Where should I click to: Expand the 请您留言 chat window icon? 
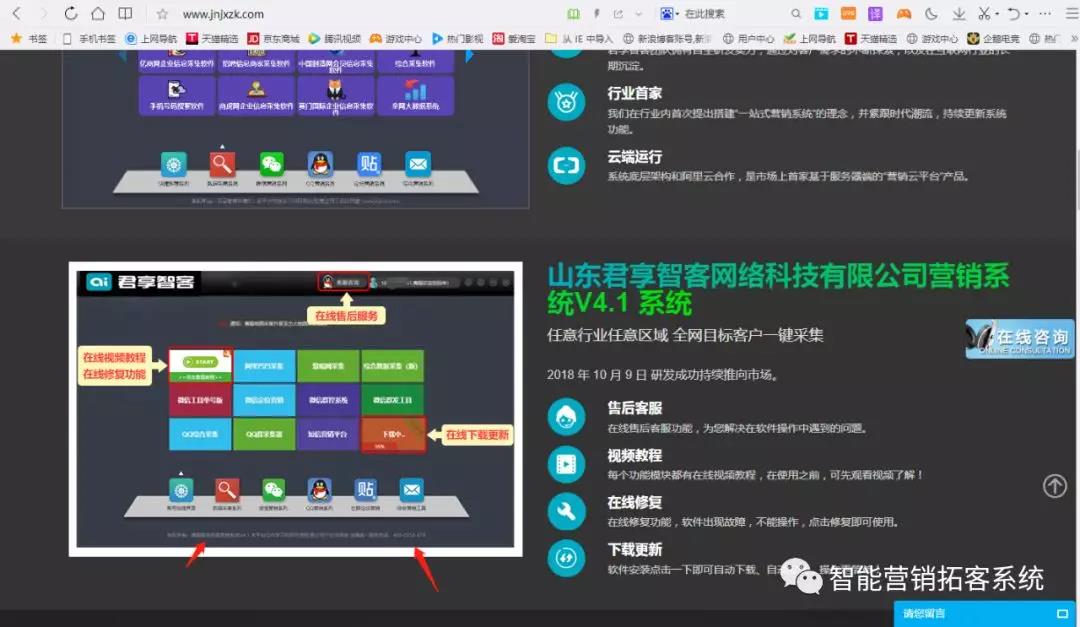tap(1062, 613)
